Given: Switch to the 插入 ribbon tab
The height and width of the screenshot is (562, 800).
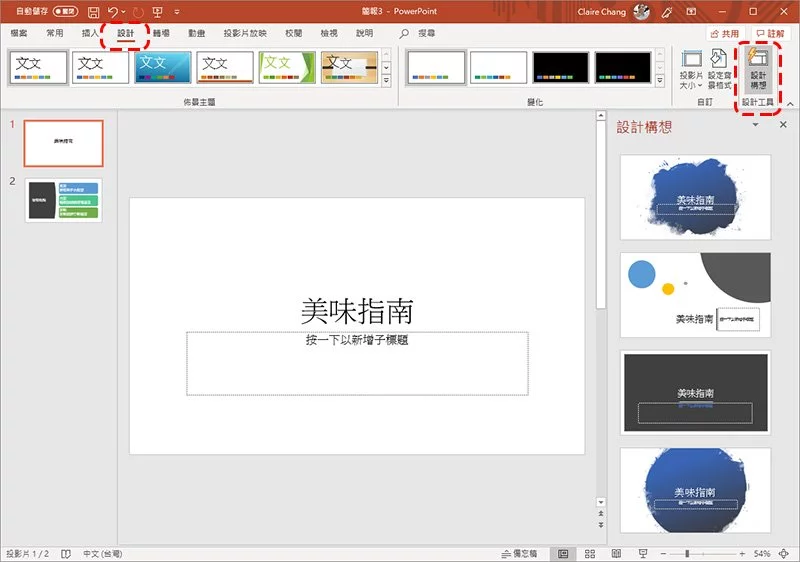Looking at the screenshot, I should (90, 33).
